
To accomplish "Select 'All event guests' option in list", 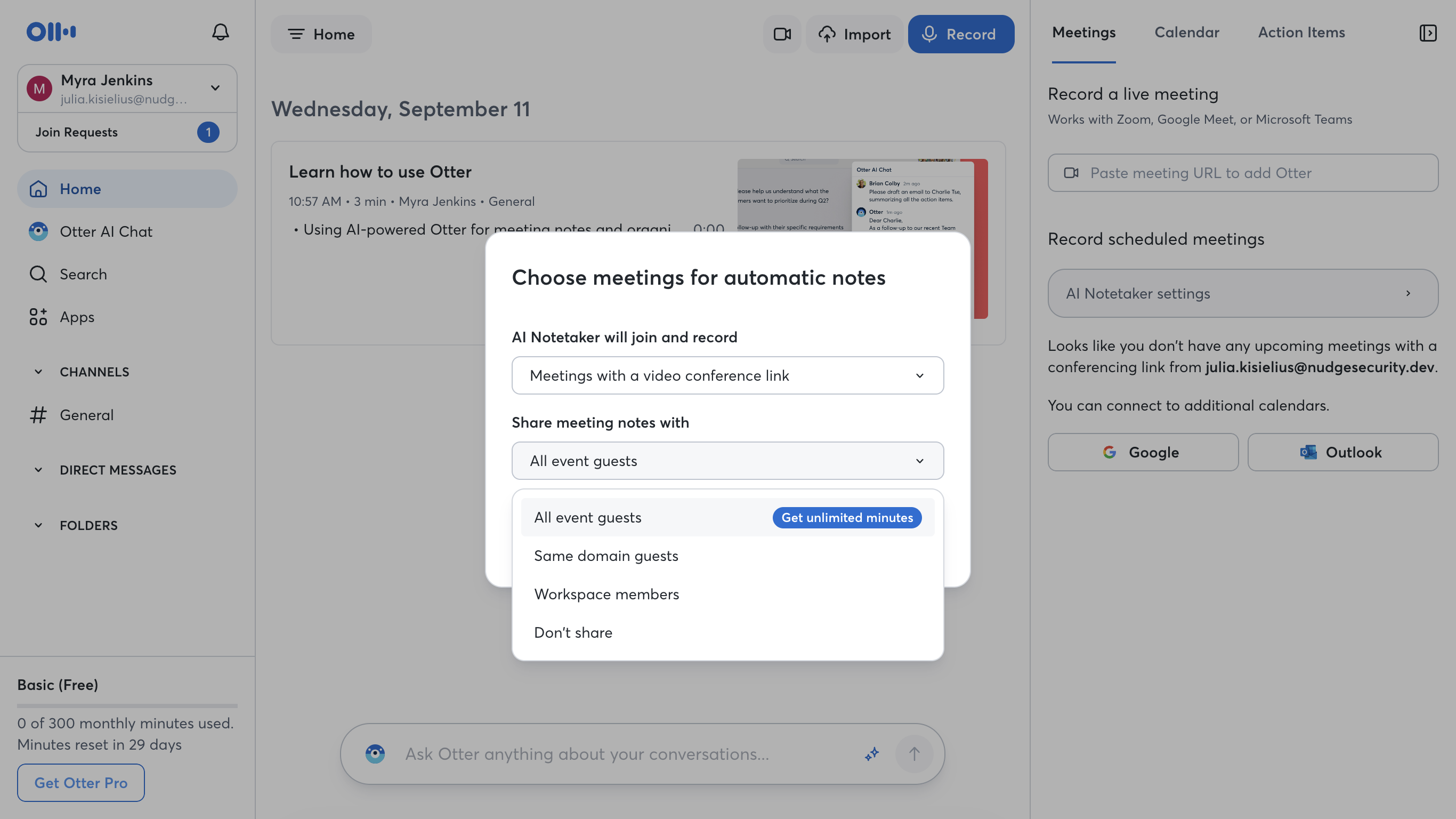I will 727,517.
